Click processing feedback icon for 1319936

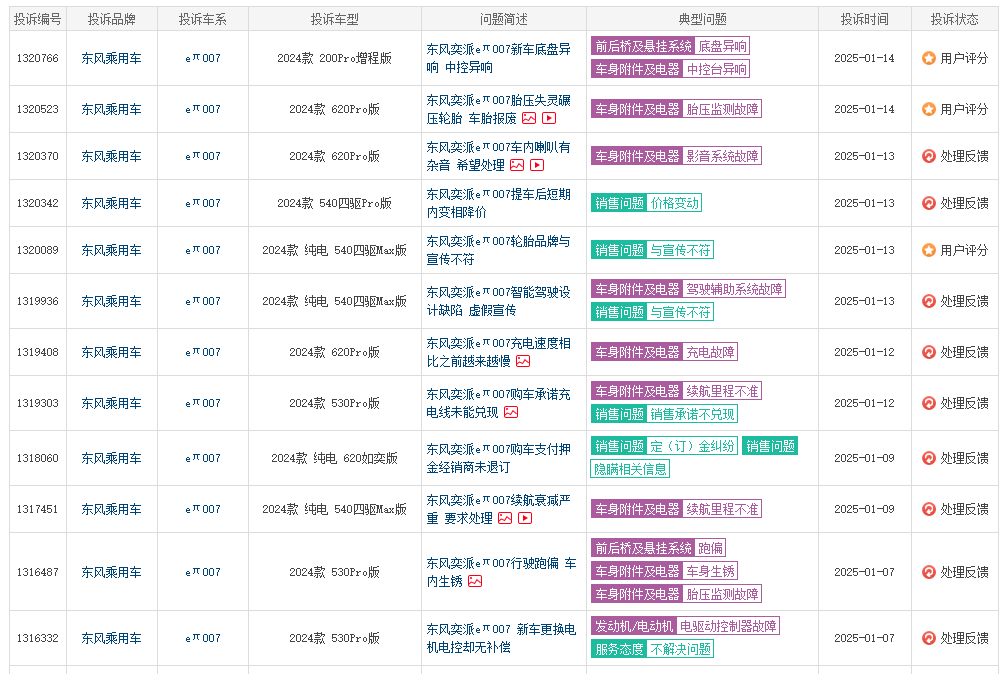[929, 301]
